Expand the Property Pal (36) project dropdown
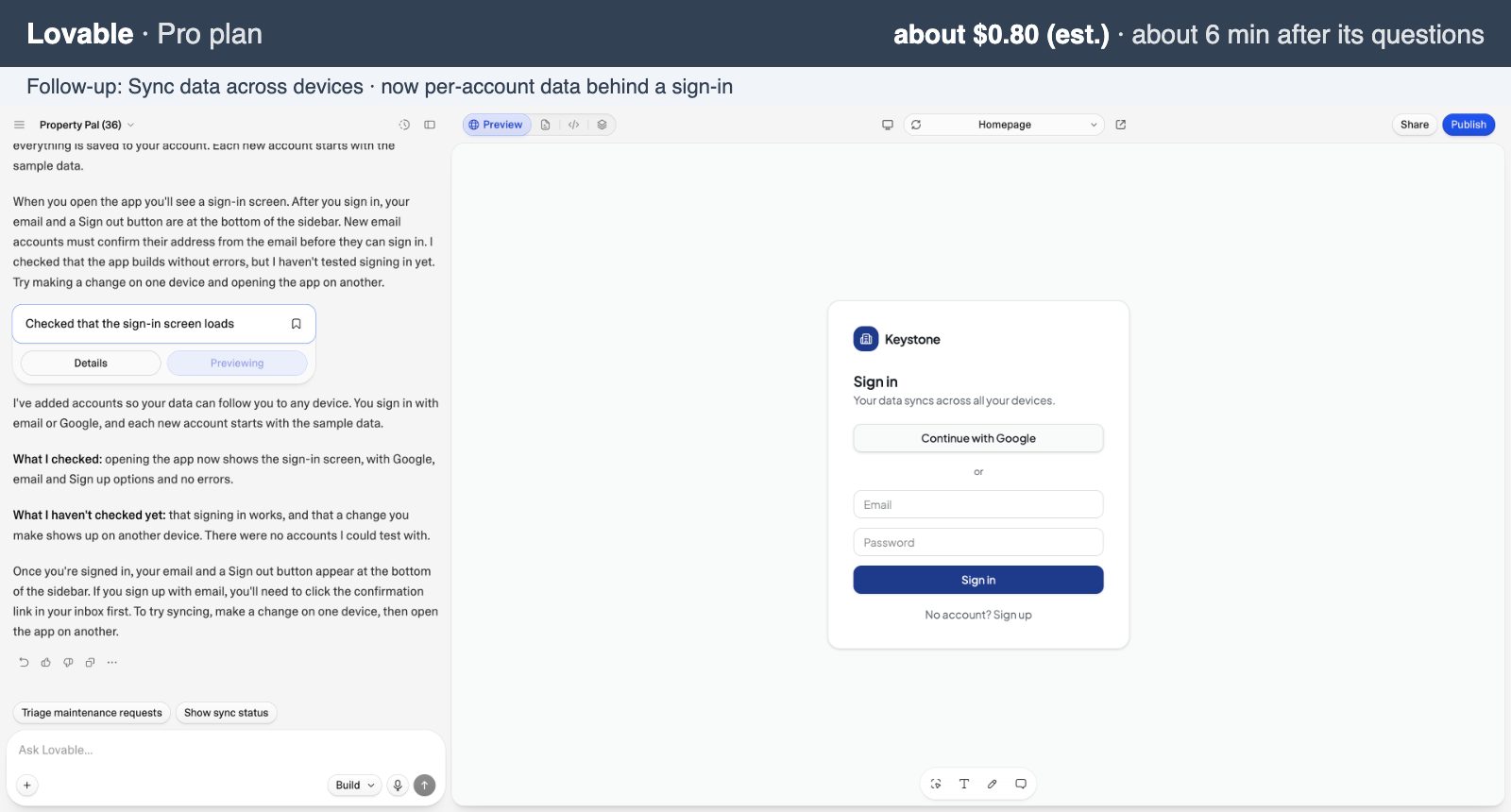Screen dimensions: 1511x812 [x=87, y=125]
